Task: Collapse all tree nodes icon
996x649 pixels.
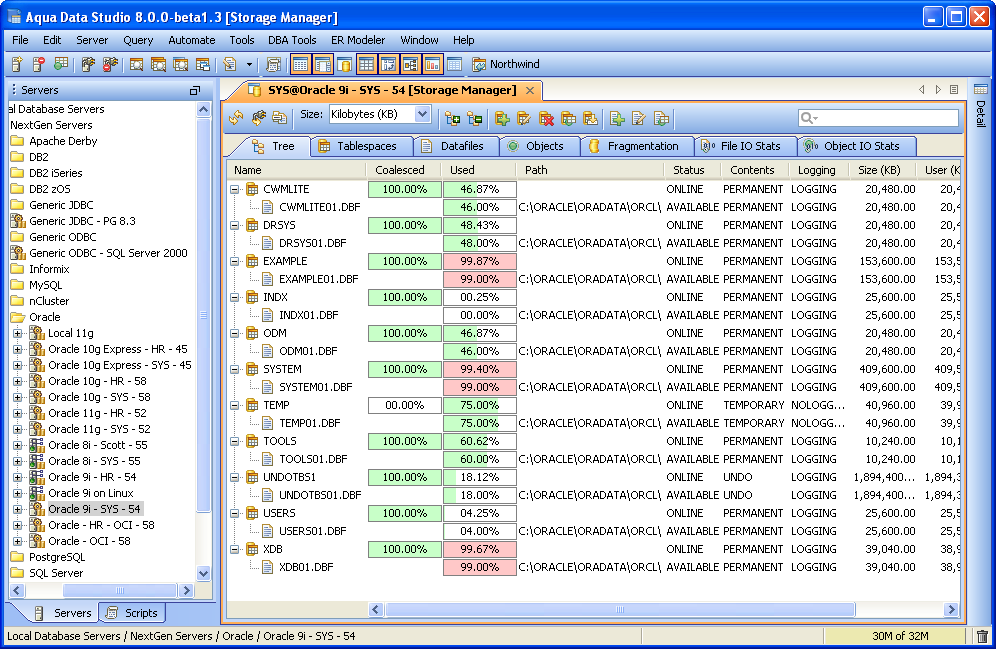Action: 474,118
